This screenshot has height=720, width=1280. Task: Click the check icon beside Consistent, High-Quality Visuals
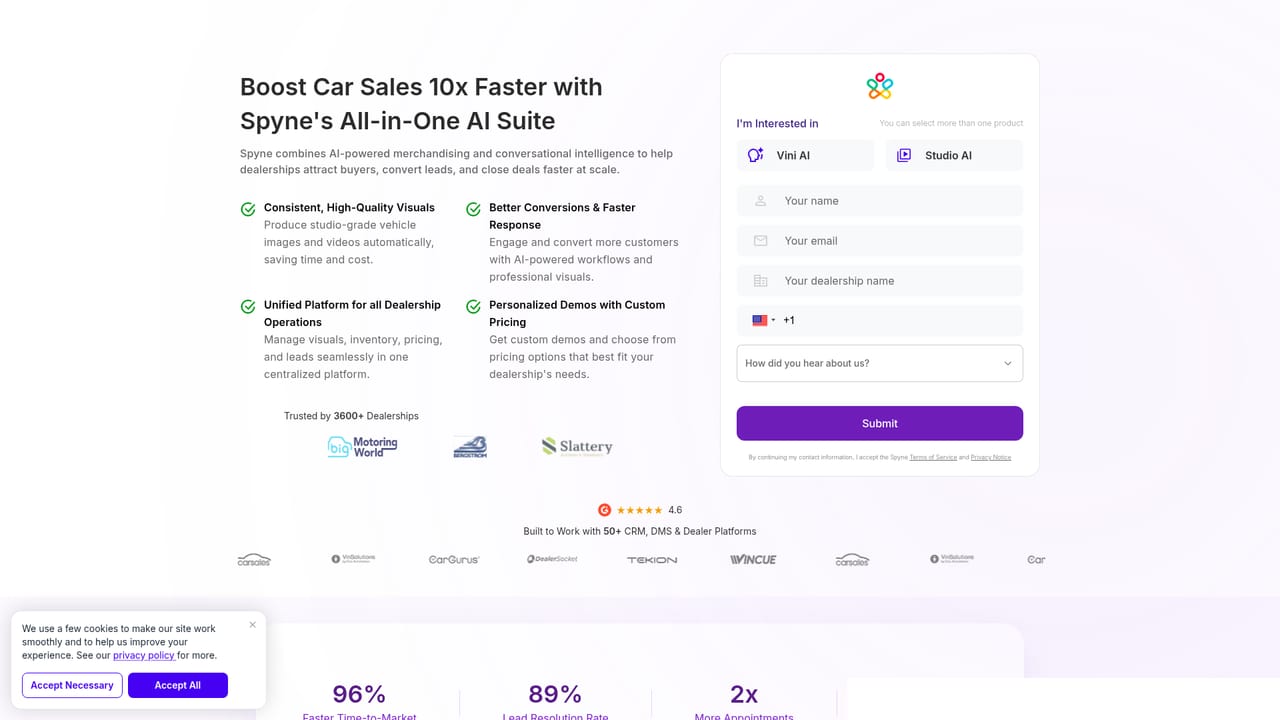[248, 209]
